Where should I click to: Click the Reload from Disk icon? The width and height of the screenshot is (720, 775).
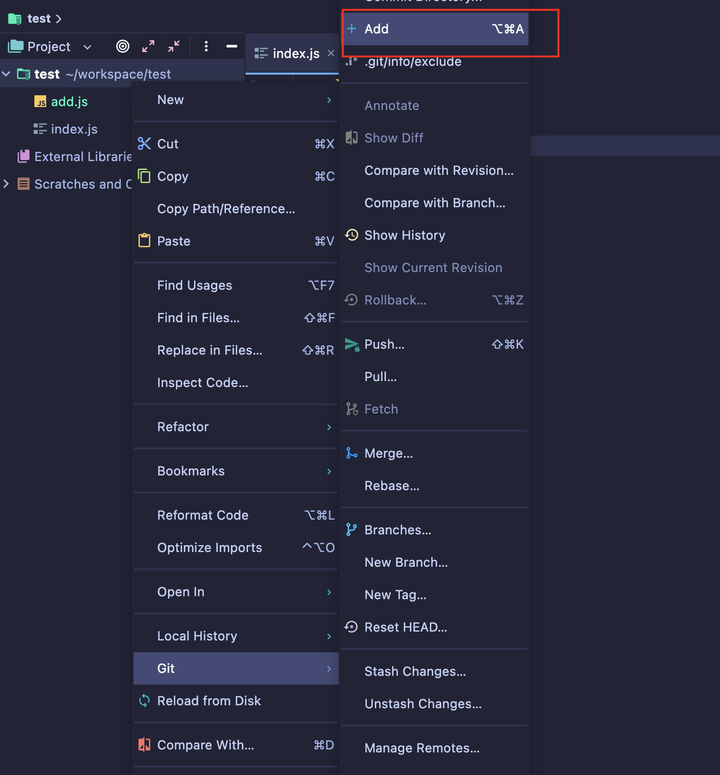tap(144, 700)
